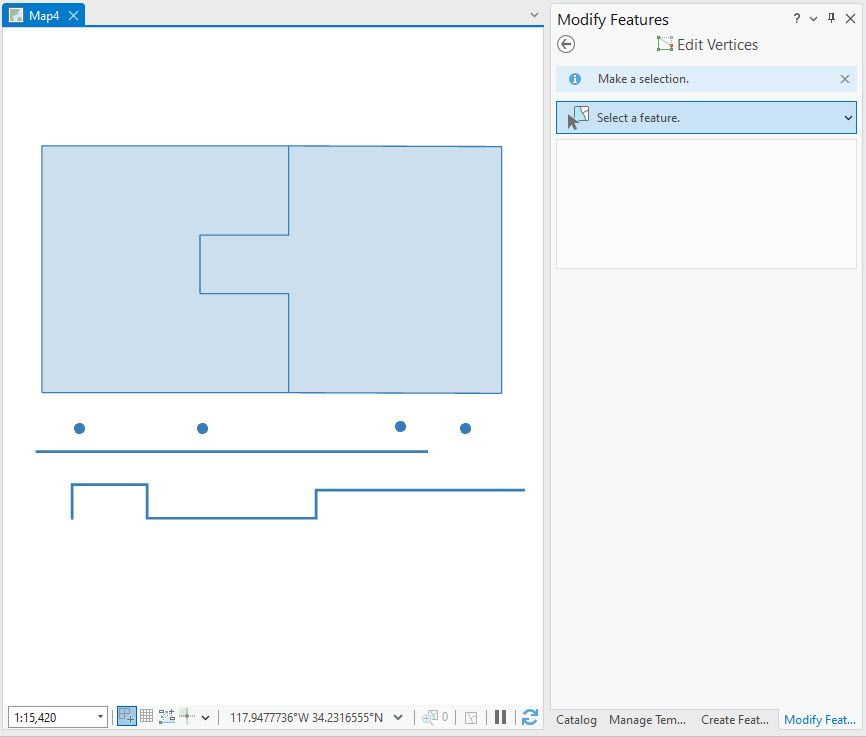The width and height of the screenshot is (866, 737).
Task: Open the coordinate display units dropdown
Action: tap(398, 717)
